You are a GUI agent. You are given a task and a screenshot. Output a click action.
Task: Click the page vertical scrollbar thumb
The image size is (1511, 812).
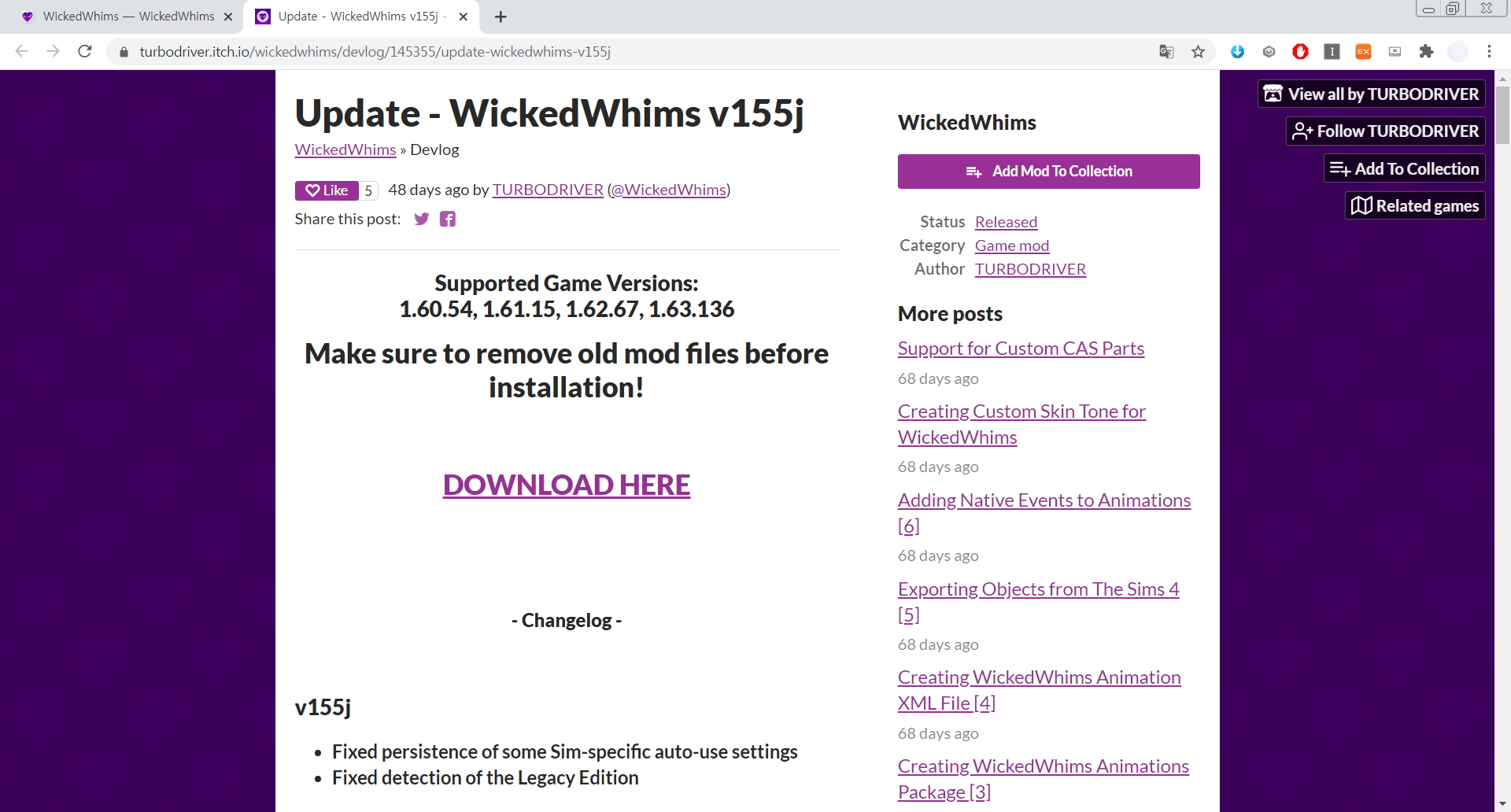click(x=1503, y=115)
